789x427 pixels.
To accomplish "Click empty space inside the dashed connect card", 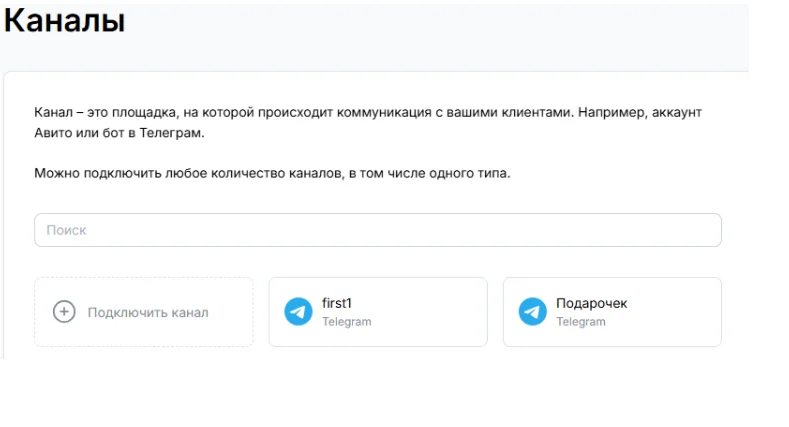I will click(231, 330).
